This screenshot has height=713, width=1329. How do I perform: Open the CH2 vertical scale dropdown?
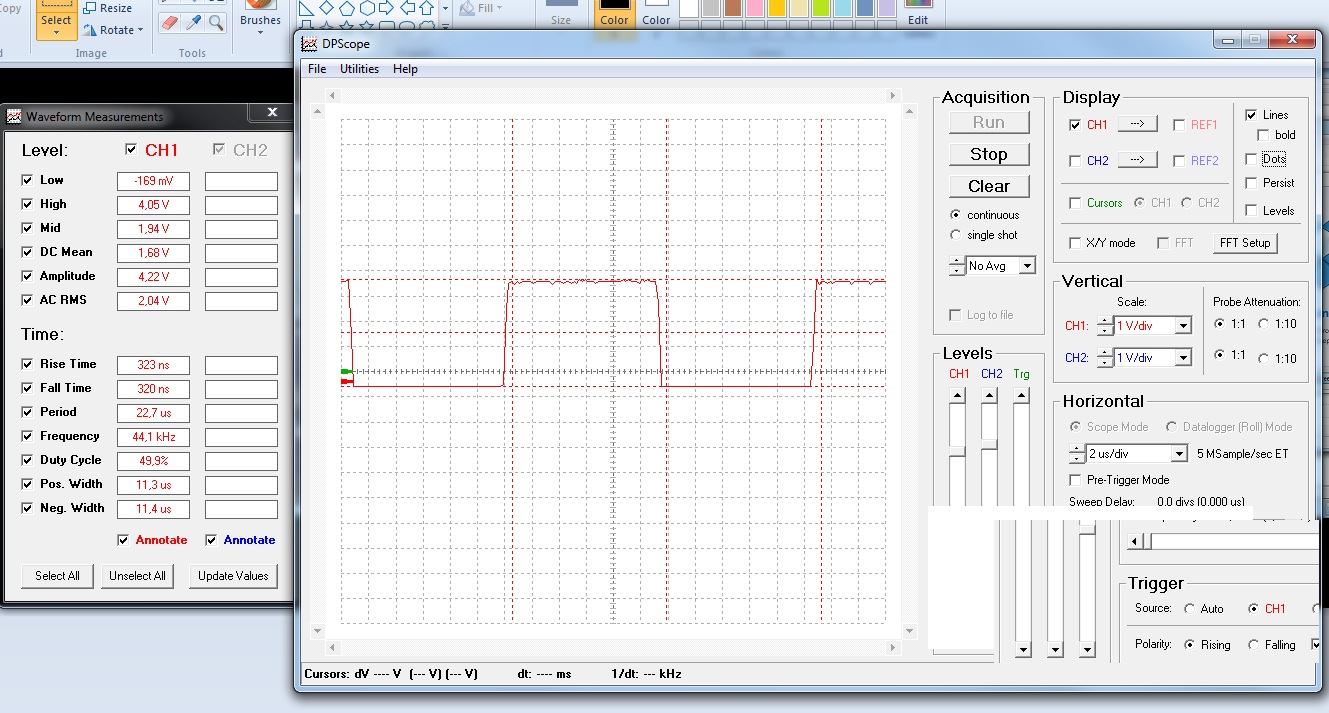(x=1184, y=358)
